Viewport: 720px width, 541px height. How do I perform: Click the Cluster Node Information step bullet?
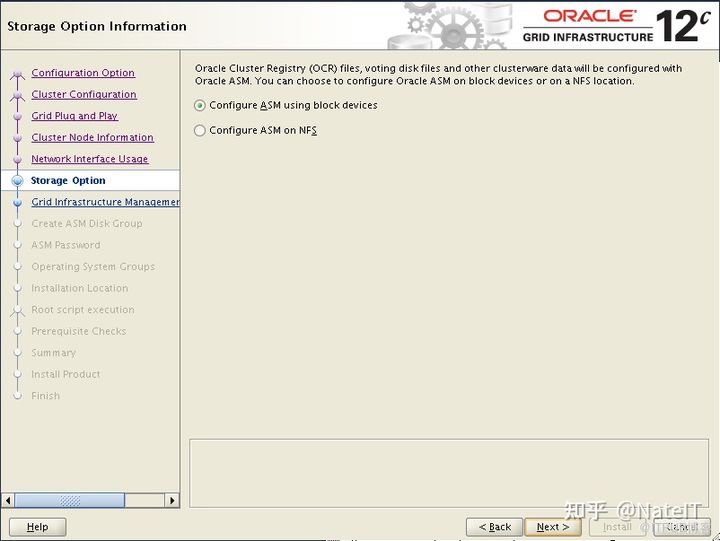pyautogui.click(x=17, y=138)
